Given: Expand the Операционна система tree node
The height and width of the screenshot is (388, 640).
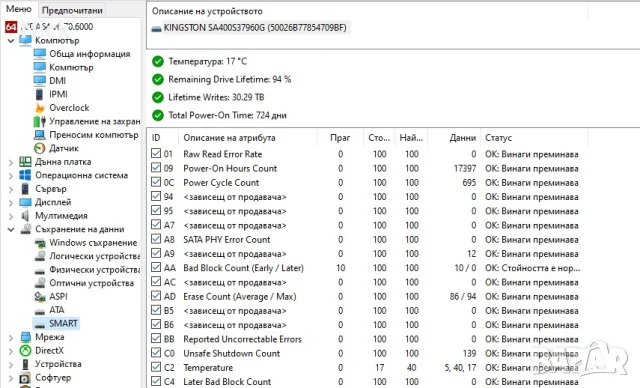Looking at the screenshot, I should pos(11,176).
